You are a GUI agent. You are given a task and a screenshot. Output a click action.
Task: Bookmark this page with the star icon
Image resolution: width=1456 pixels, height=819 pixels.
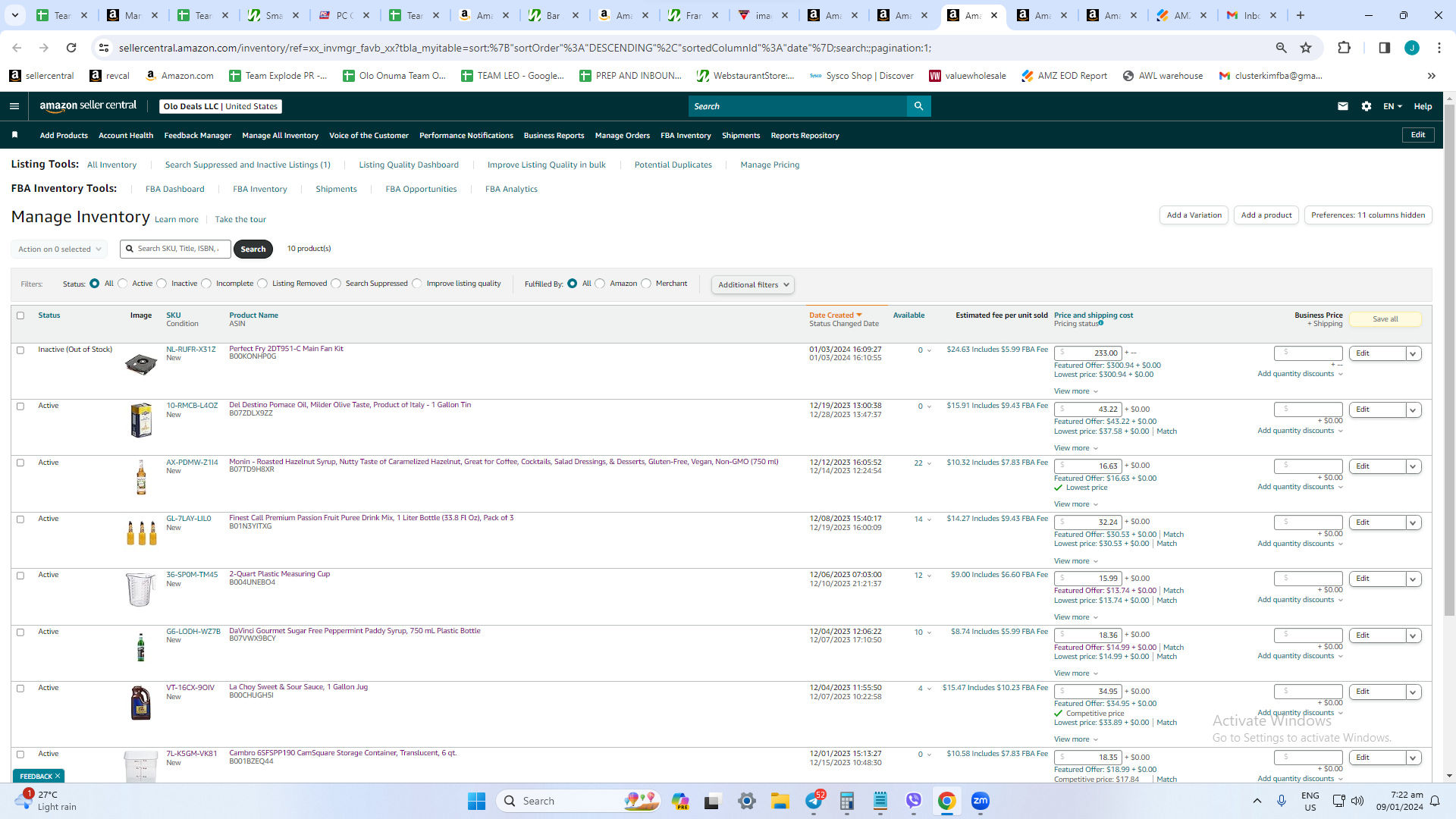pyautogui.click(x=1306, y=48)
